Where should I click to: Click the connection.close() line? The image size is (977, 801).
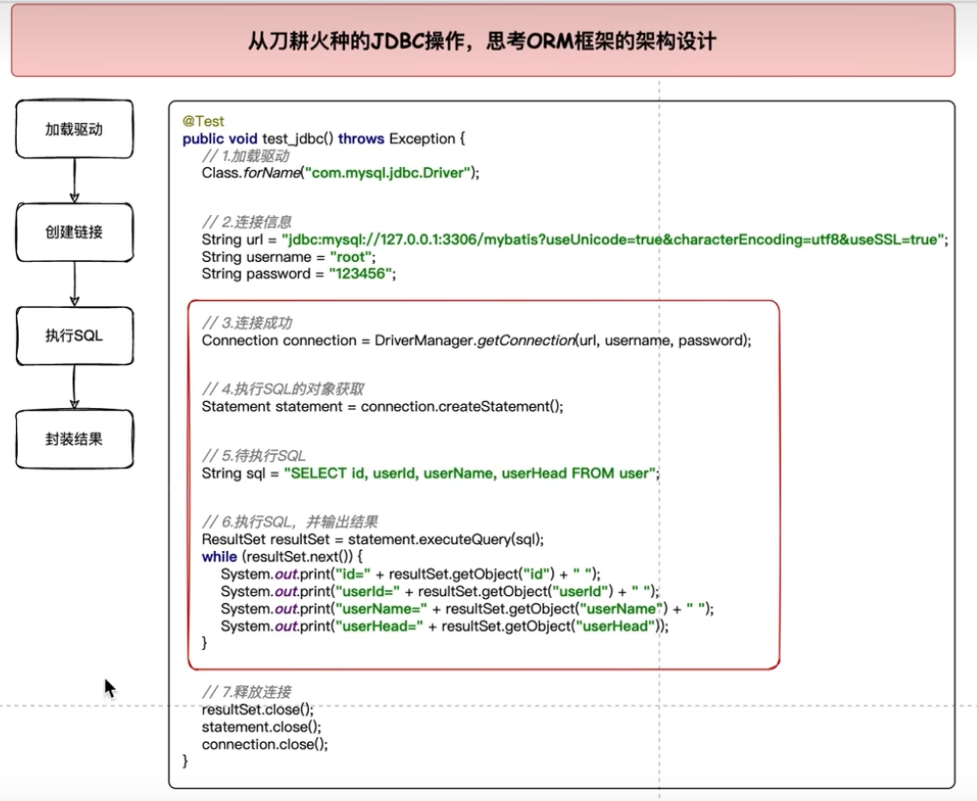(x=264, y=744)
